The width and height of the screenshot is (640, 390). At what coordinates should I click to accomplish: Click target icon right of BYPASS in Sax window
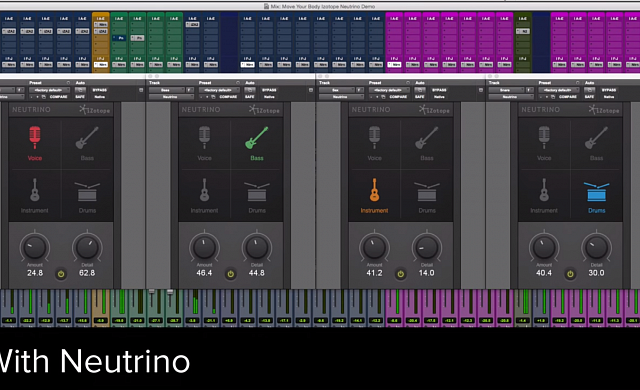[x=481, y=90]
